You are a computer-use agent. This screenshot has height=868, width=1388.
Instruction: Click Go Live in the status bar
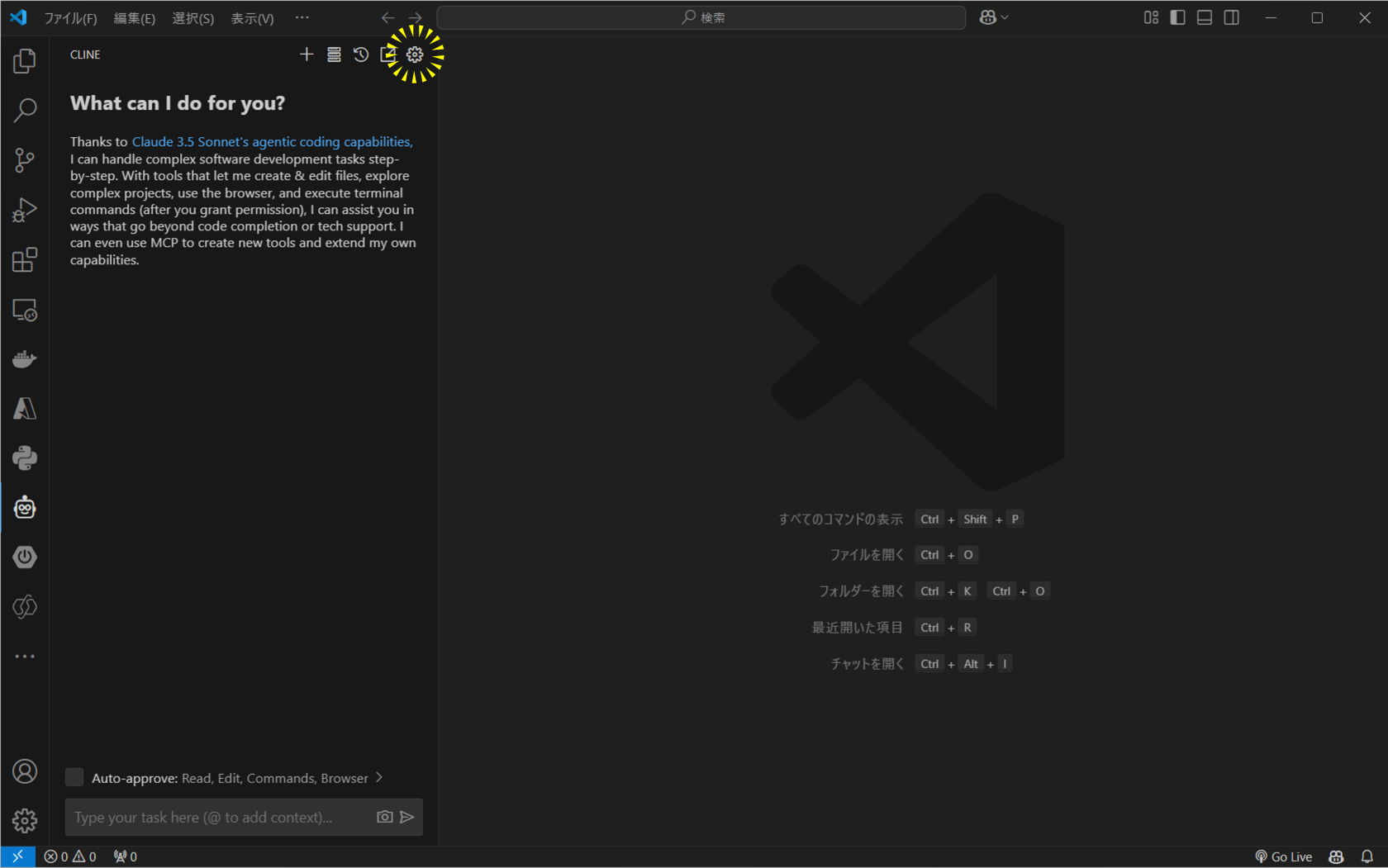pyautogui.click(x=1284, y=856)
